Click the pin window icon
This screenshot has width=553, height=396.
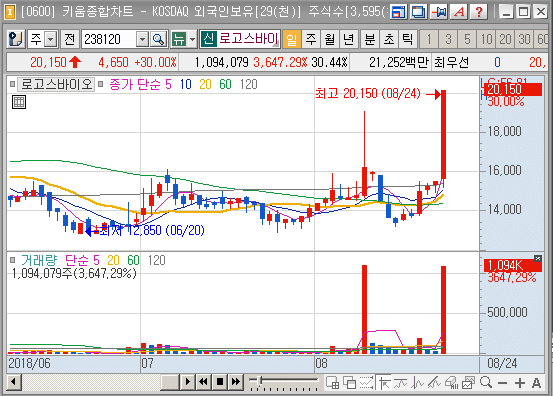439,12
